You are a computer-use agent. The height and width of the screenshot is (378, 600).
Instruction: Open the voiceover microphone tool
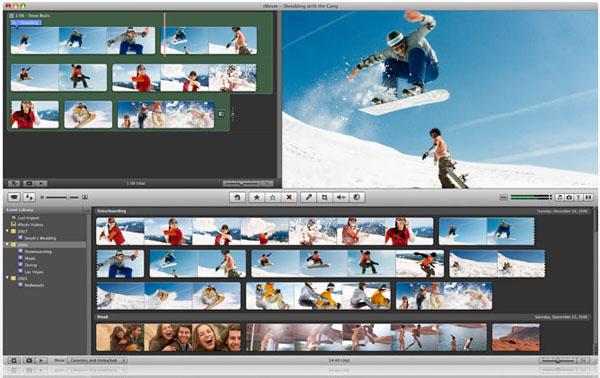coord(308,197)
